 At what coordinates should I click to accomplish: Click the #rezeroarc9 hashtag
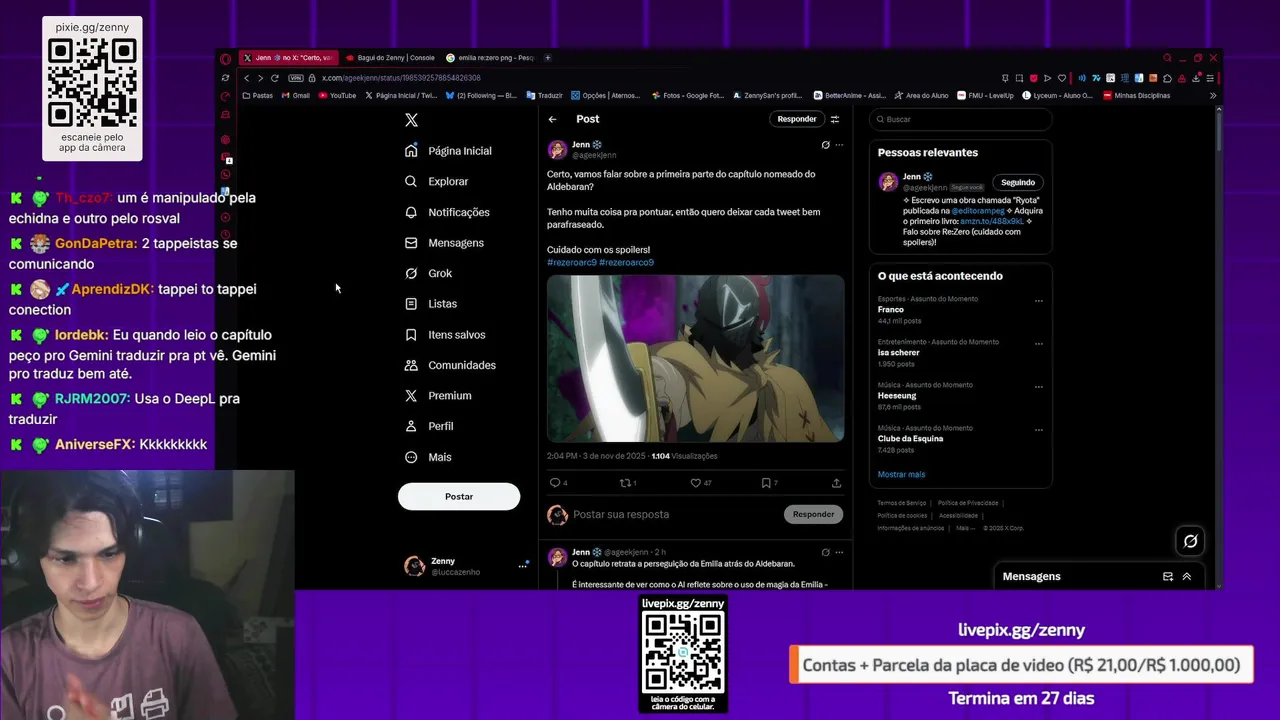(572, 262)
